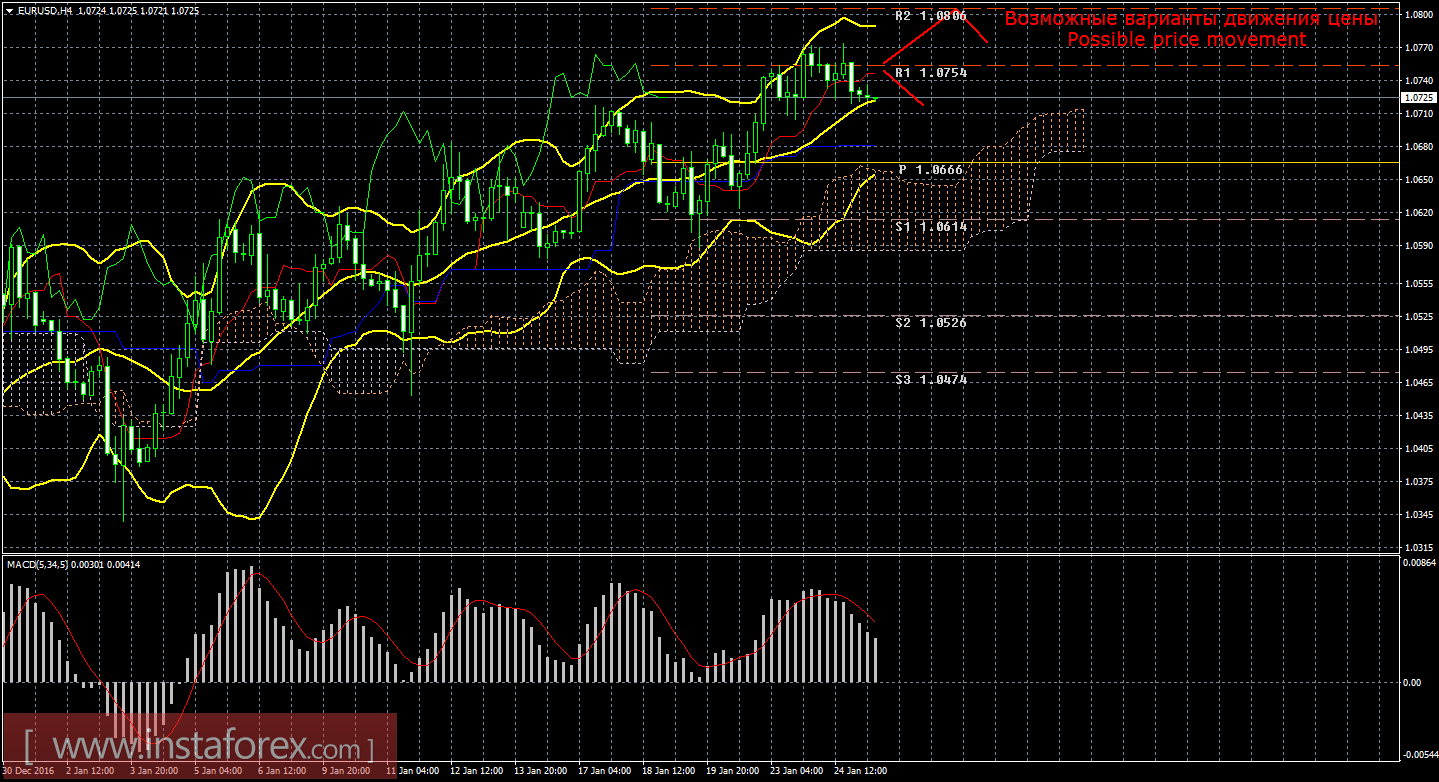Click the 0.00 MACD scale value
This screenshot has width=1439, height=782.
point(1412,682)
